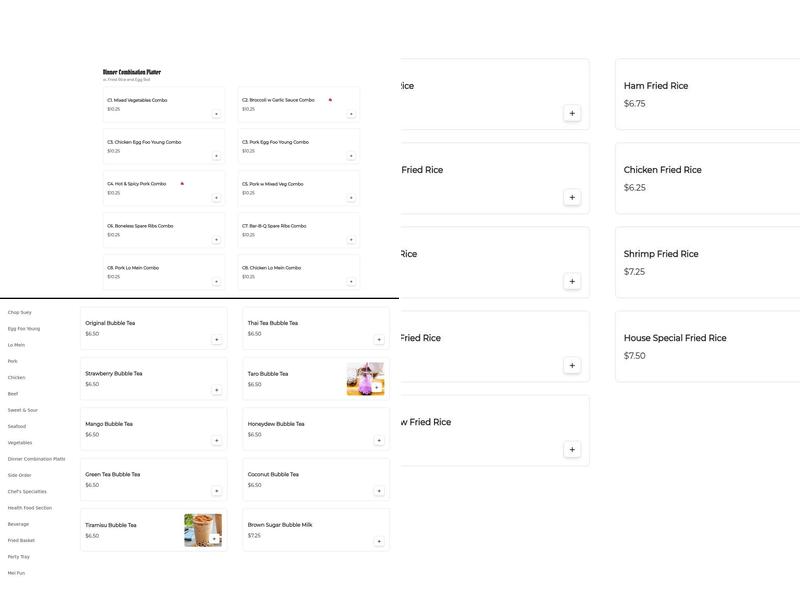Add Coconut Bubble Tea to order
Viewport: 800px width, 600px height.
point(379,491)
